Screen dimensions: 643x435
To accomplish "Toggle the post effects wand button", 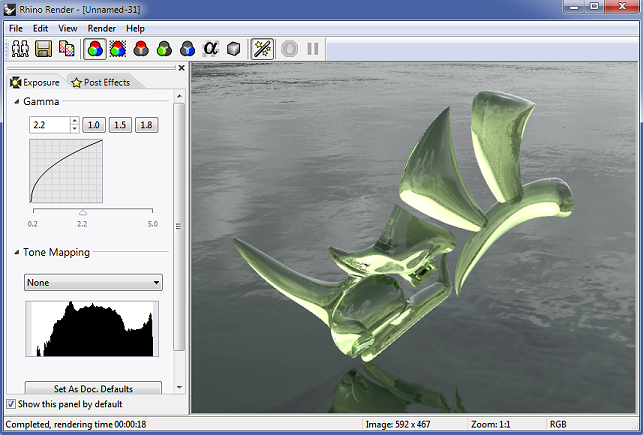I will pos(263,48).
